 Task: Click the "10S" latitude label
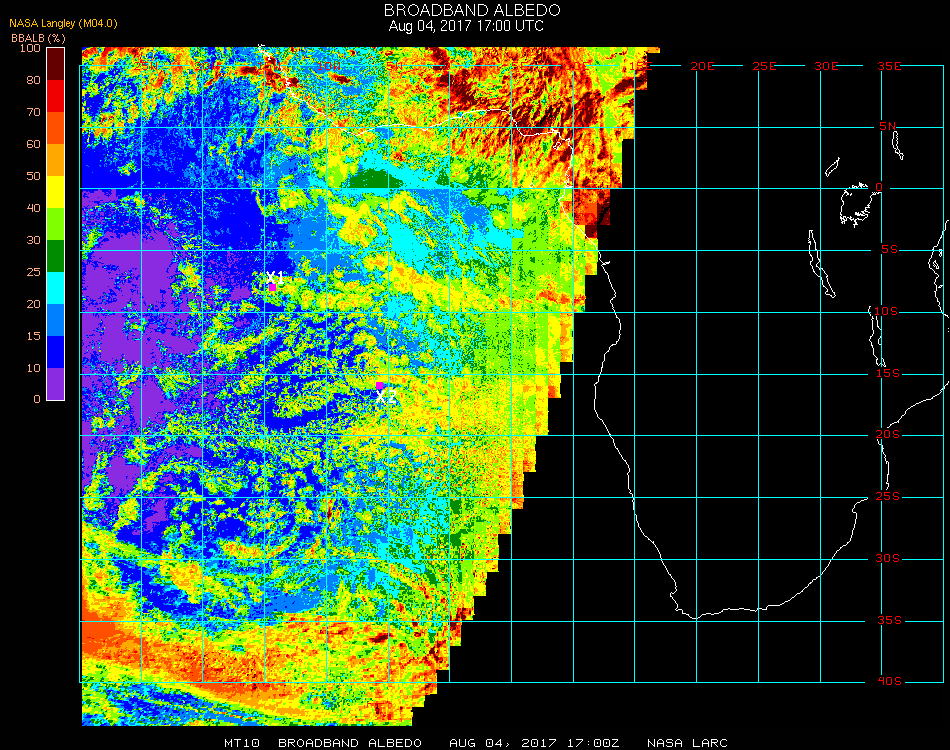[886, 311]
